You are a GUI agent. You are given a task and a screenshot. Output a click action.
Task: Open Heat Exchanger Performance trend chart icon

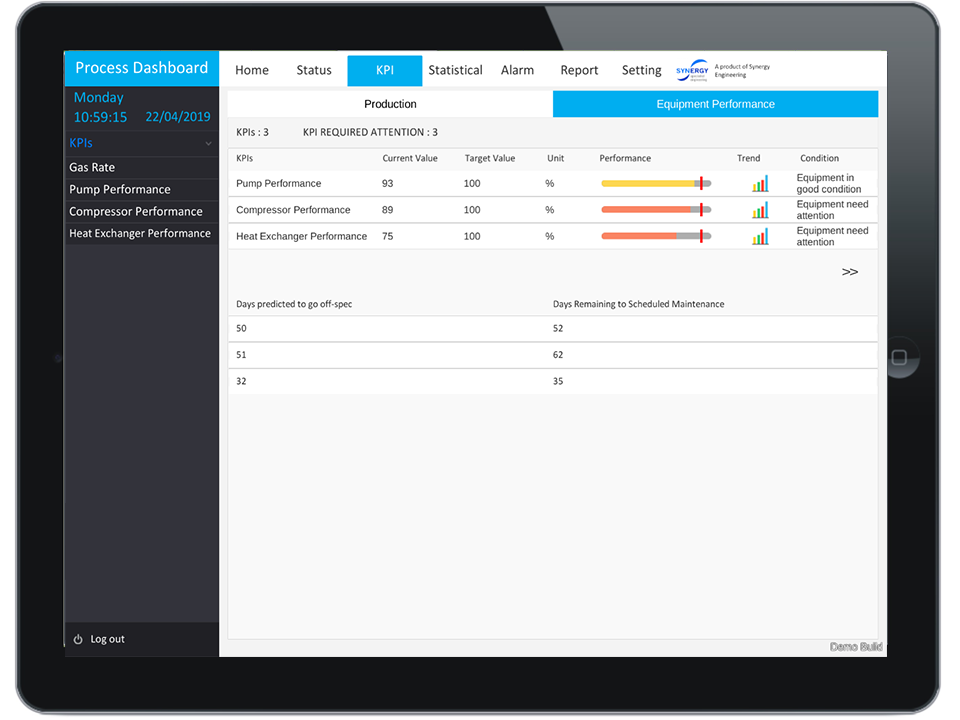[760, 236]
